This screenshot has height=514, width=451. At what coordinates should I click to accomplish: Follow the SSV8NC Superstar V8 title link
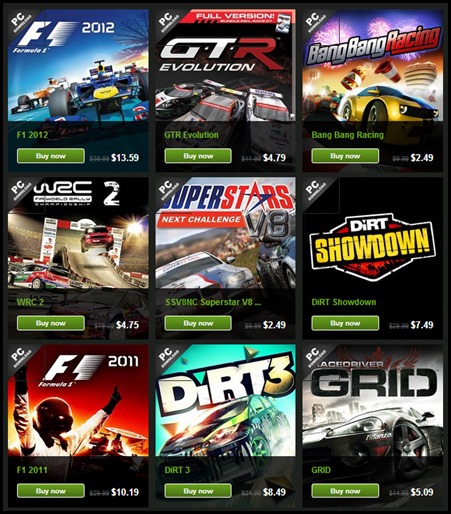(213, 302)
